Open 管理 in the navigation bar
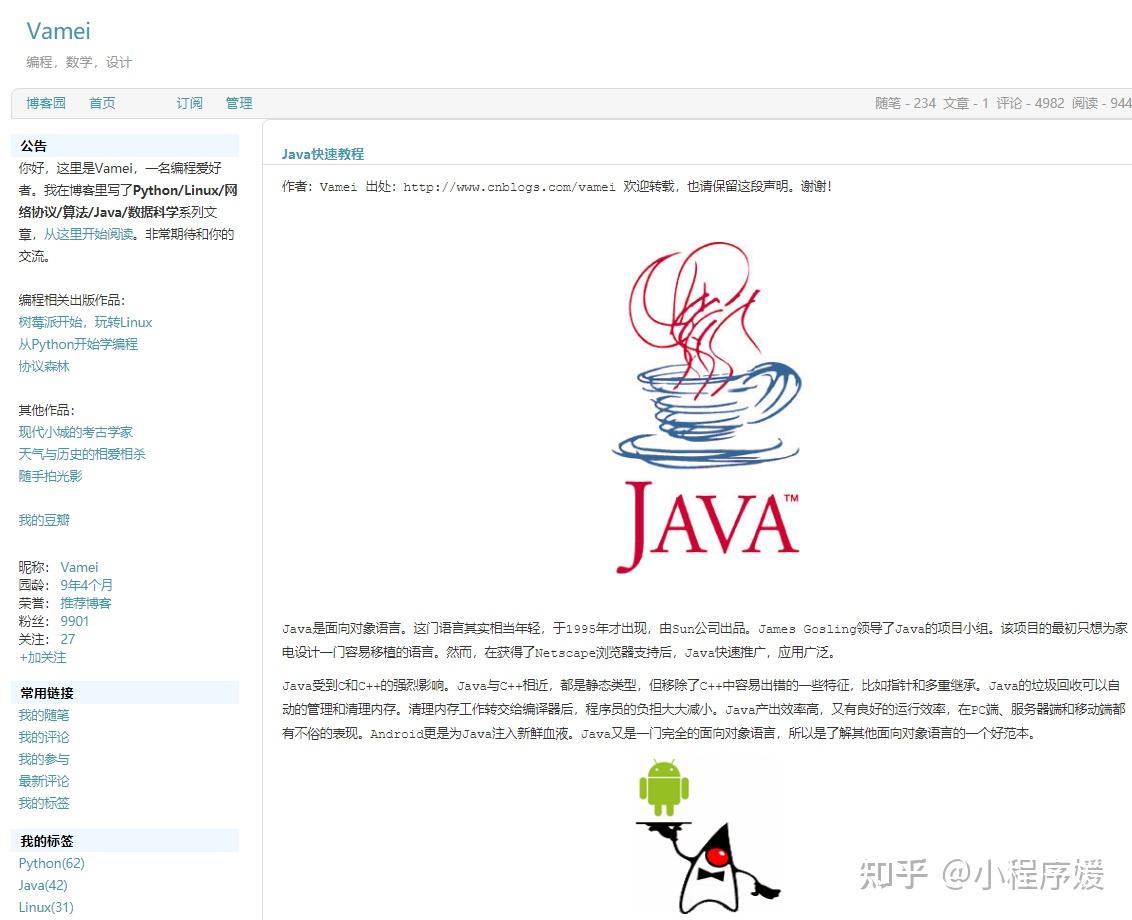This screenshot has width=1132, height=920. [239, 103]
